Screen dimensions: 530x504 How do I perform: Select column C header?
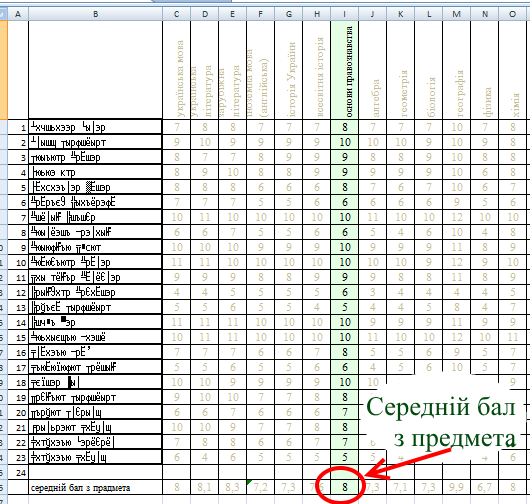tap(176, 14)
